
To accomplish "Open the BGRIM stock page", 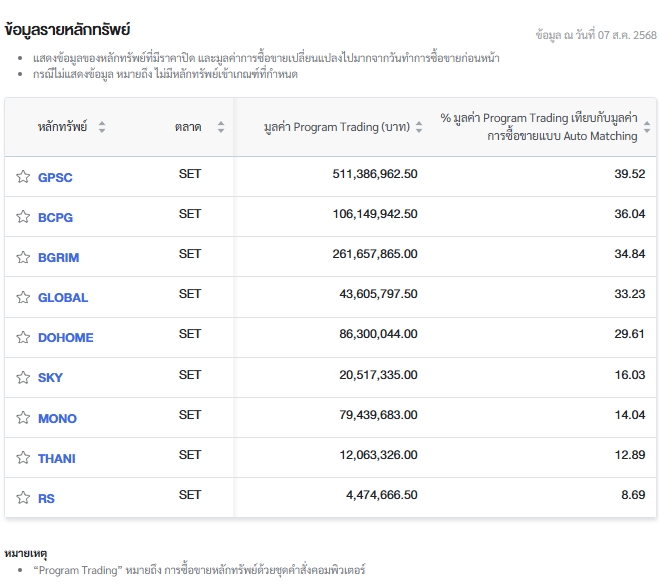I will [58, 257].
